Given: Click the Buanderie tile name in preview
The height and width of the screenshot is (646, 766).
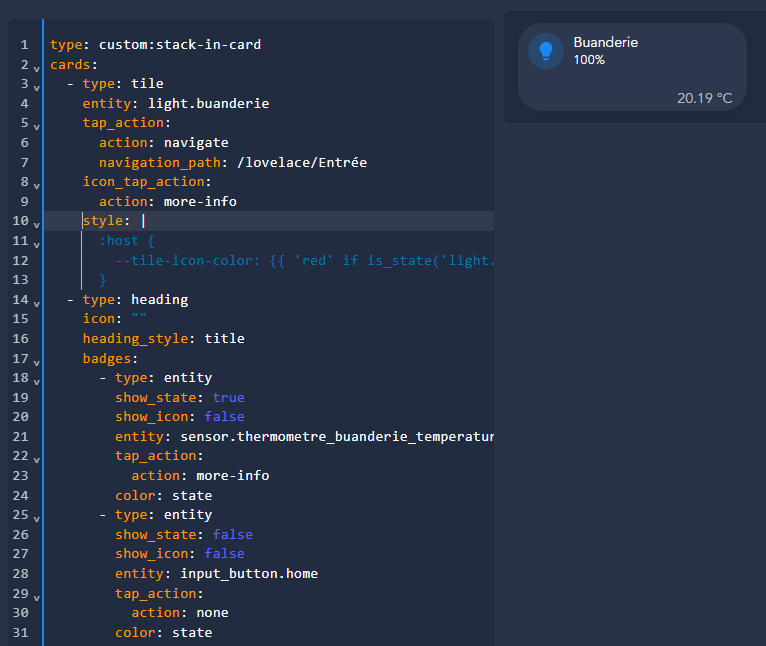Looking at the screenshot, I should [x=605, y=43].
